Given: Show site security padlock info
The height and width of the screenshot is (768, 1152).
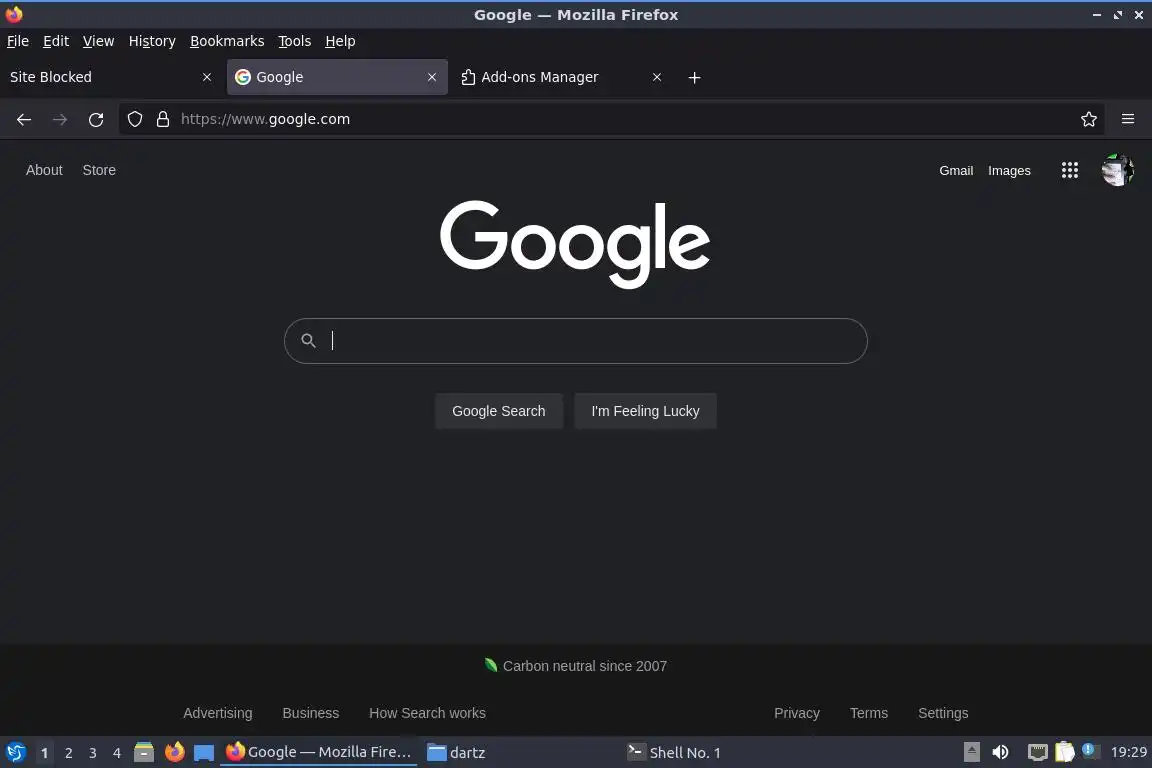Looking at the screenshot, I should pyautogui.click(x=163, y=119).
